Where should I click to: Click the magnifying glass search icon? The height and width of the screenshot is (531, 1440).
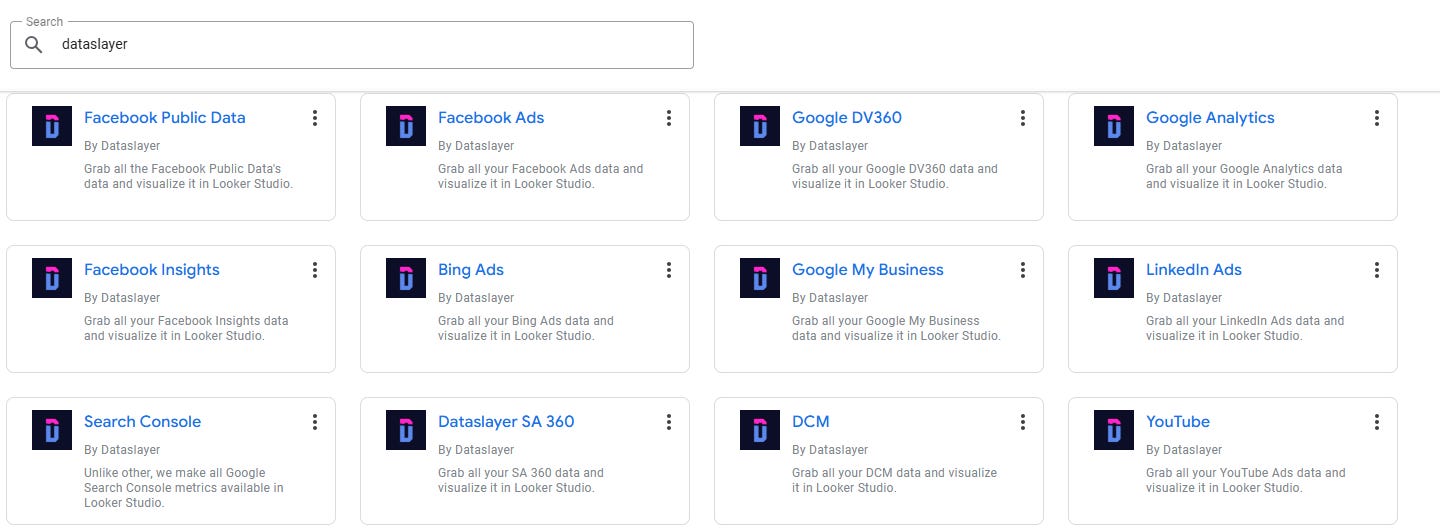pos(34,45)
